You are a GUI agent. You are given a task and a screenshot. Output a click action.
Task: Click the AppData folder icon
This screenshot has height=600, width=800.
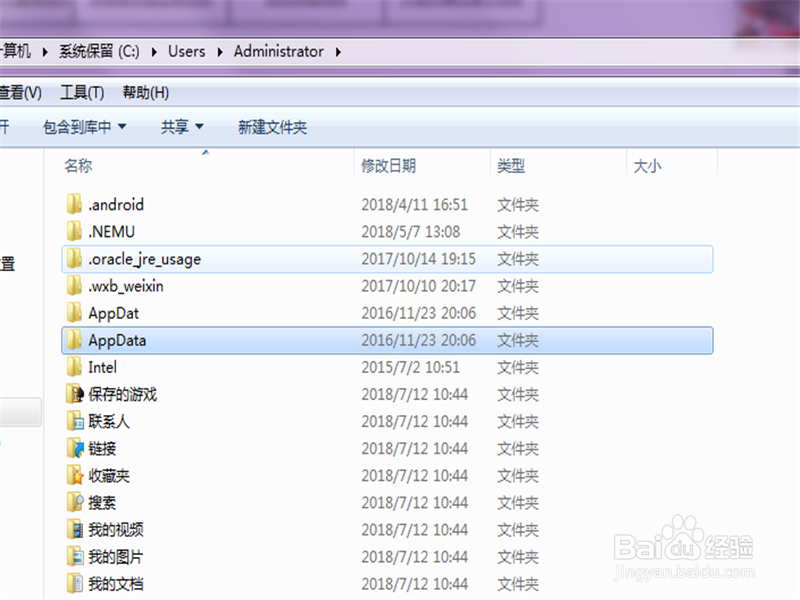point(74,339)
